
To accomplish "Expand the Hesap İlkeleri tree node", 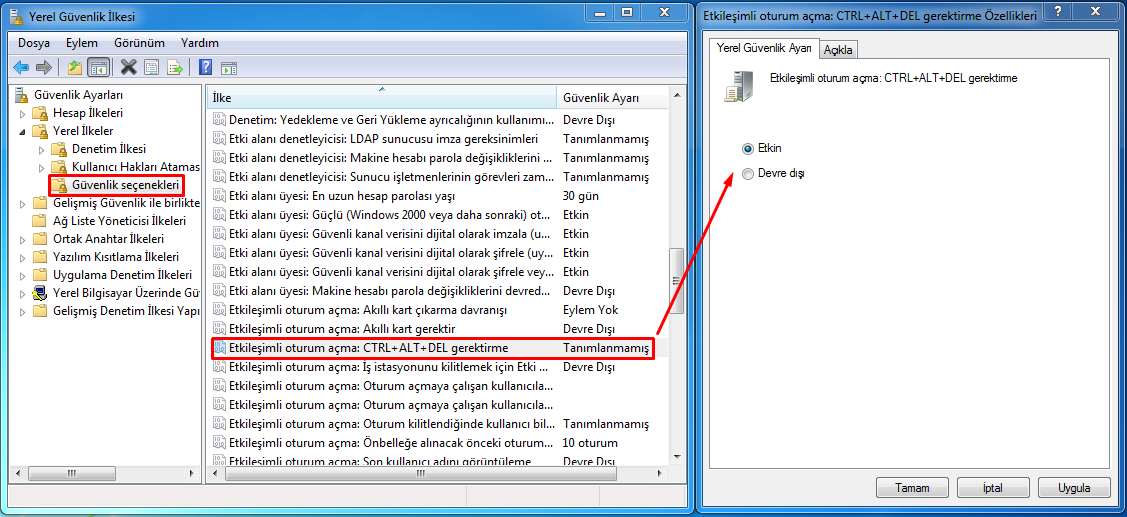I will [22, 113].
